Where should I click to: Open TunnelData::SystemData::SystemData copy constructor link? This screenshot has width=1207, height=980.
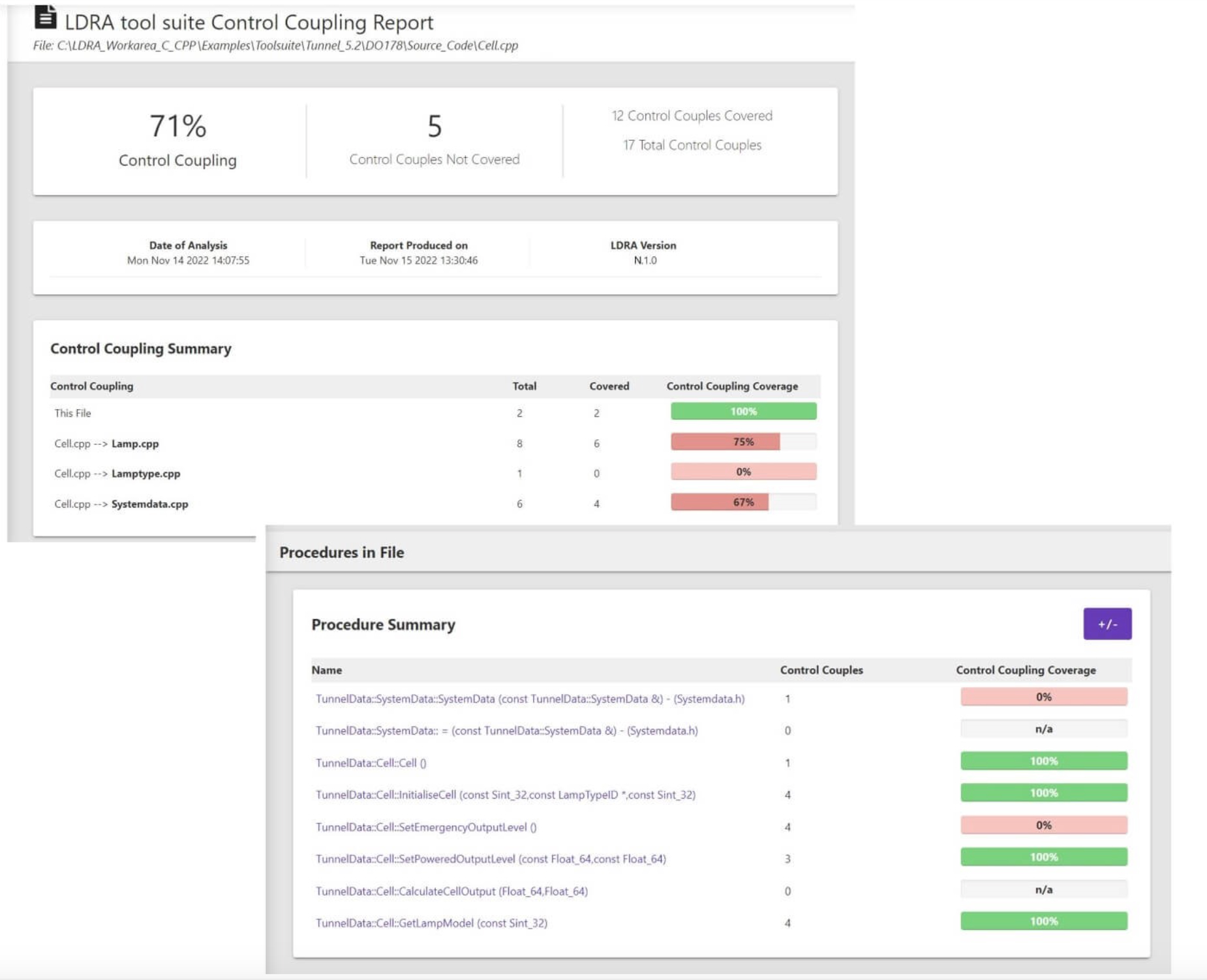pos(530,699)
